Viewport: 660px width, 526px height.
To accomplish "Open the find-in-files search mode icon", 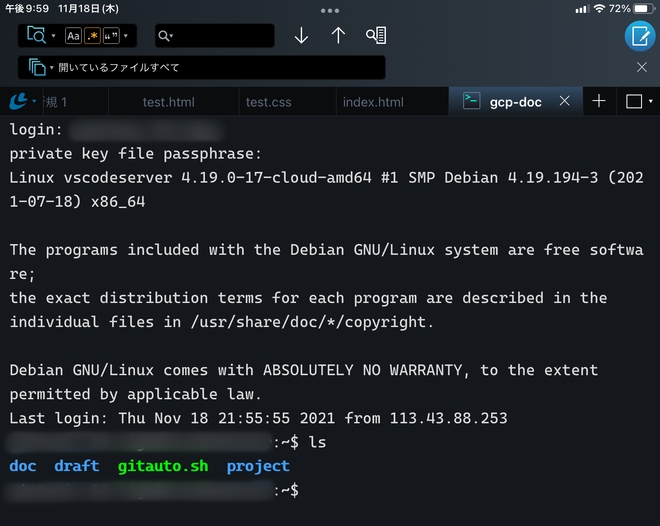I will pyautogui.click(x=36, y=35).
